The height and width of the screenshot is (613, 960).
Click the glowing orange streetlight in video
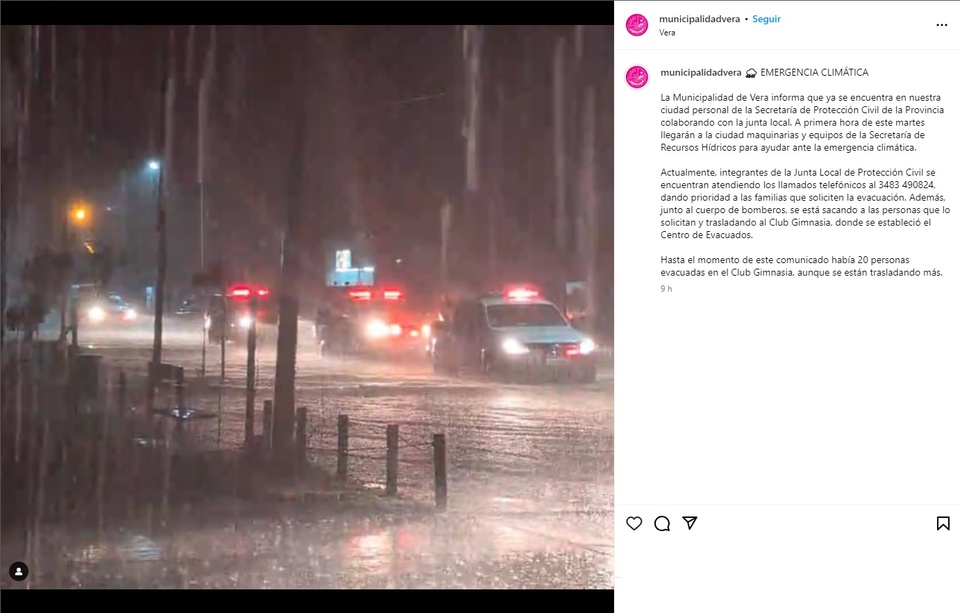tap(79, 214)
